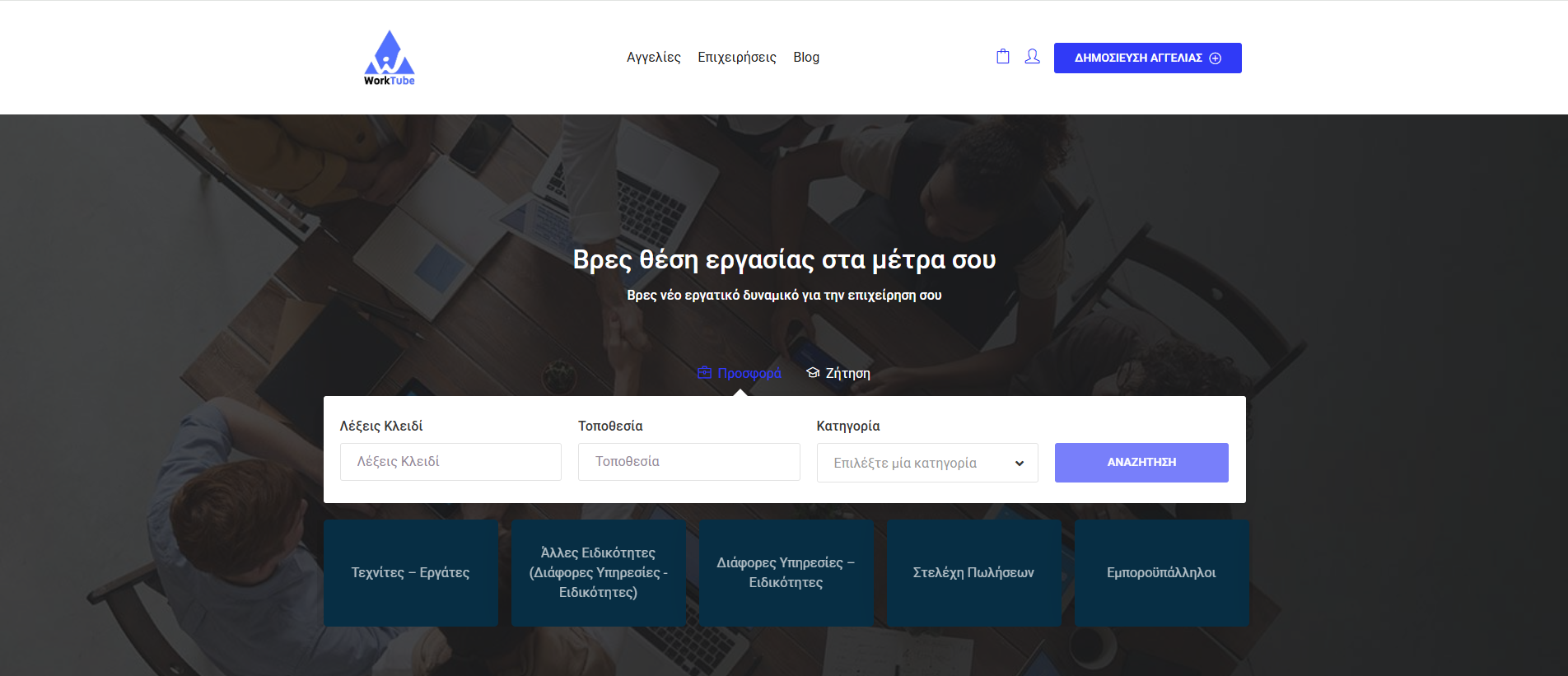Select the Άλλες Ειδικότητες category tile
The image size is (1568, 676).
click(598, 573)
